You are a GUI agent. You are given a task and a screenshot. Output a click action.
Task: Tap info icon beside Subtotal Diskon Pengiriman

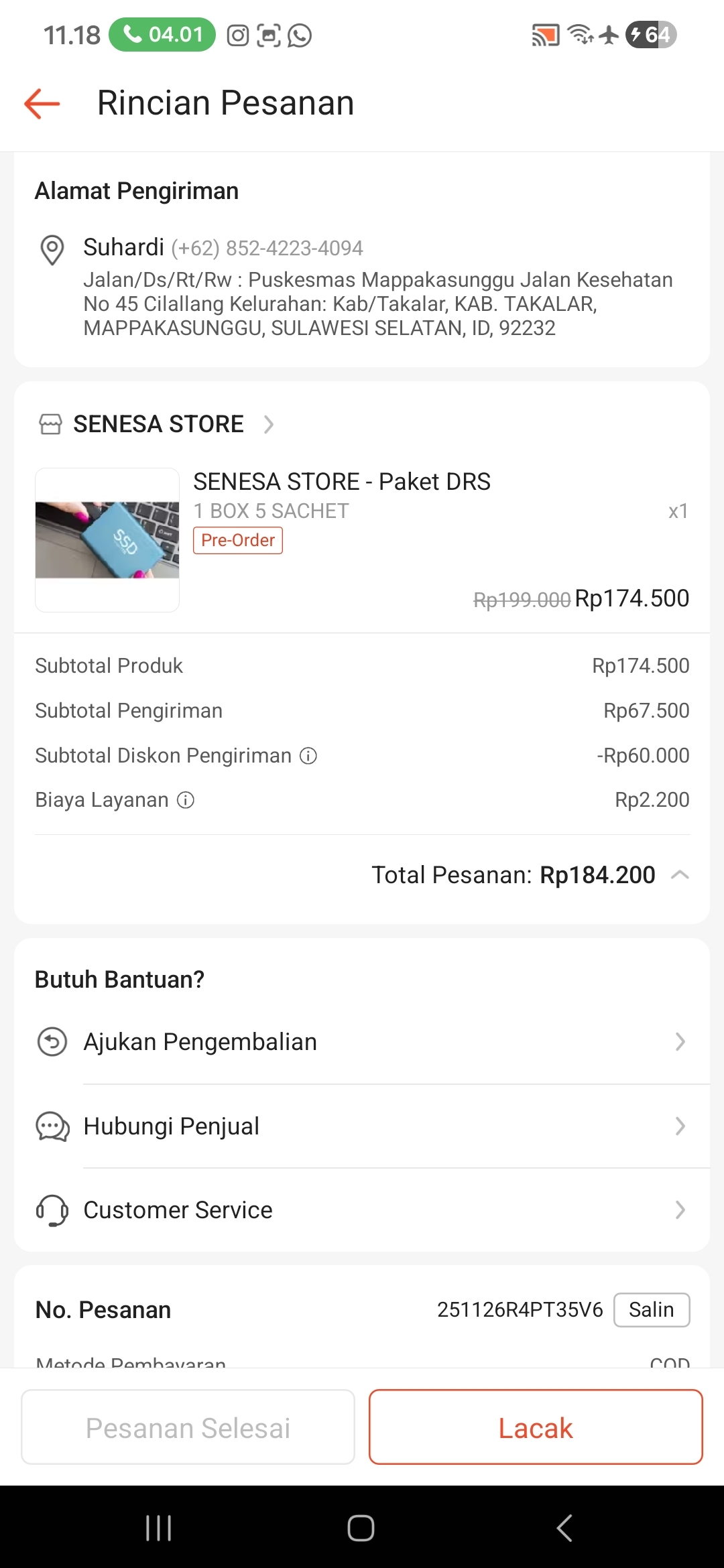[x=308, y=756]
